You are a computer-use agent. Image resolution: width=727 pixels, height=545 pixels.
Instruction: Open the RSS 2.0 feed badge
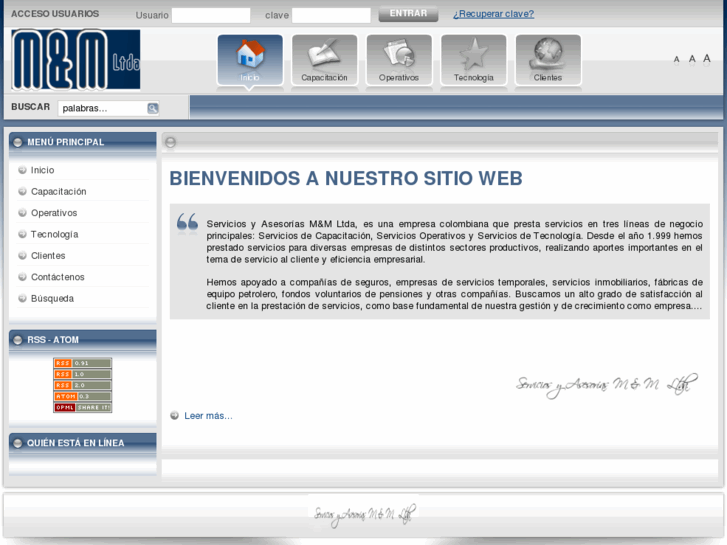click(83, 385)
